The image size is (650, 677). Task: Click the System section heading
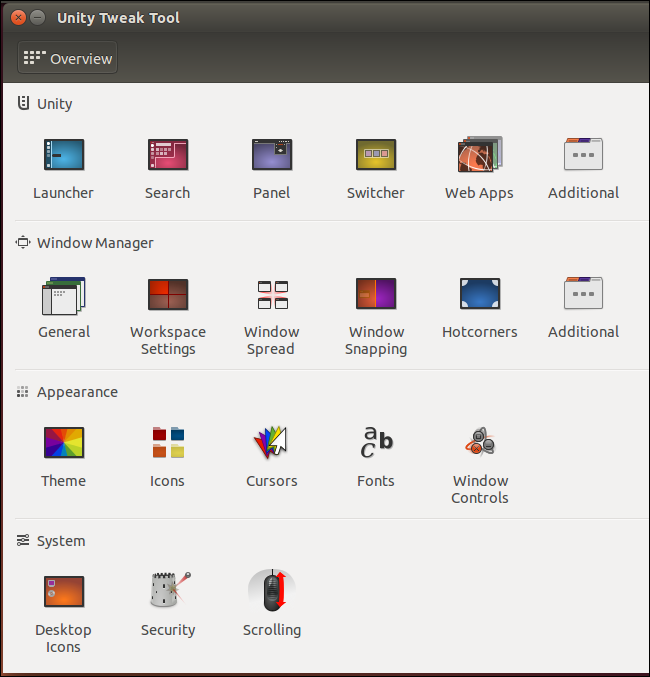[x=61, y=541]
